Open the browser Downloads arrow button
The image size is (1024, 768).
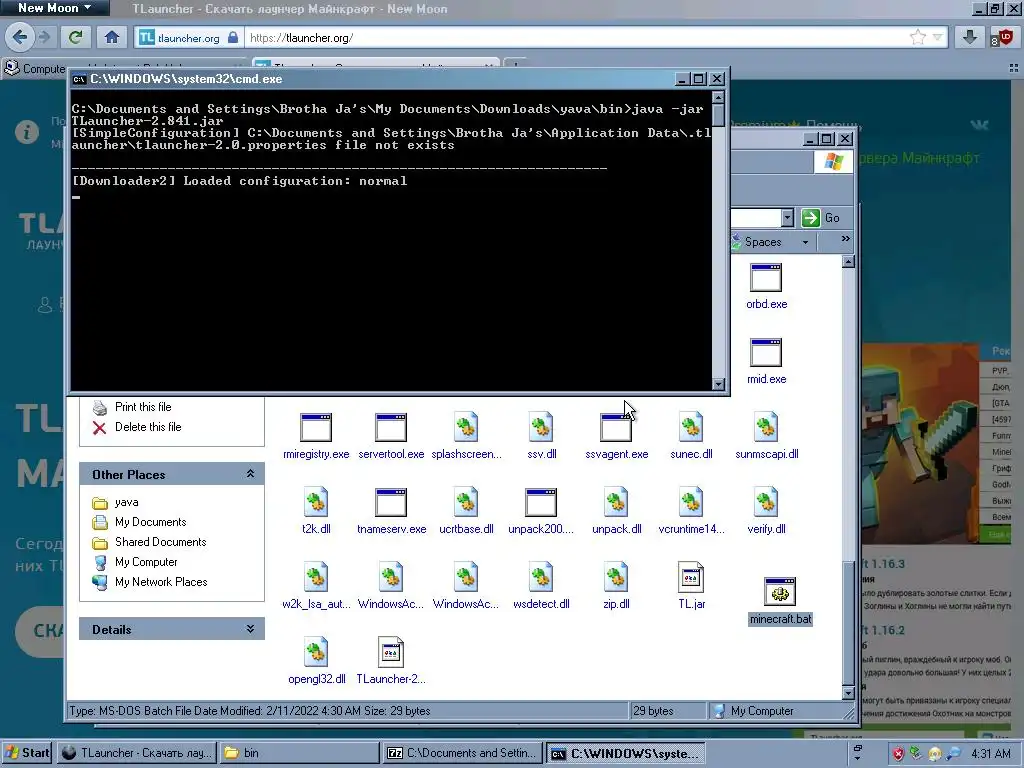970,37
